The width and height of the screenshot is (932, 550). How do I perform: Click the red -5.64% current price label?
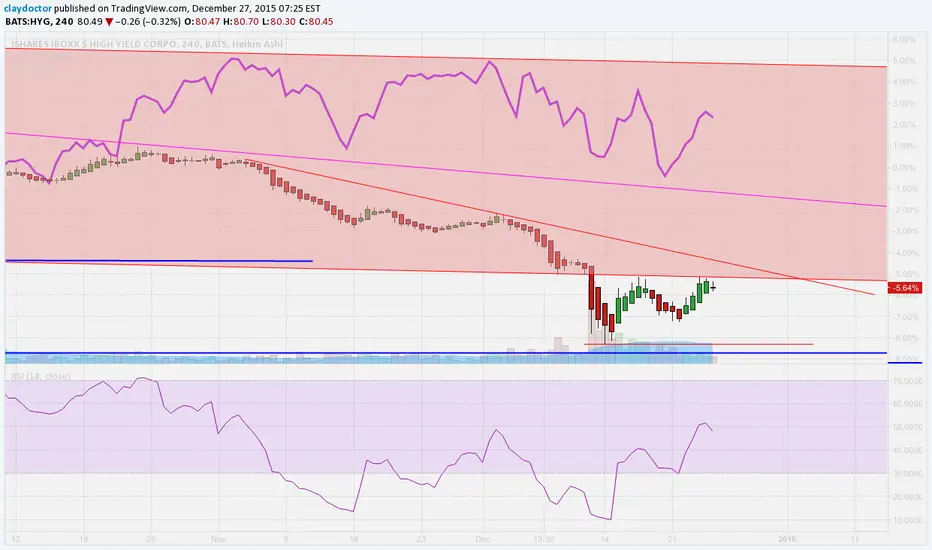(x=905, y=288)
